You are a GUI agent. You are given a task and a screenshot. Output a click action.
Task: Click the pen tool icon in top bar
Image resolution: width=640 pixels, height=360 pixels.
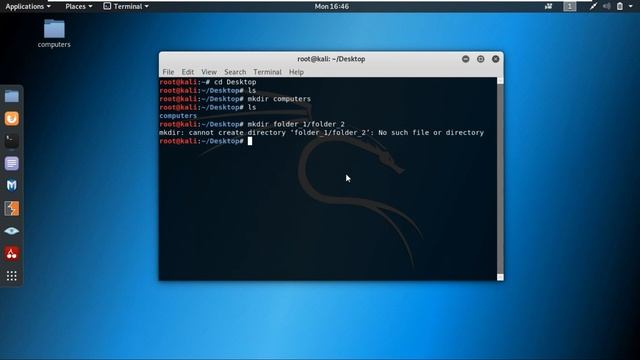coord(593,7)
